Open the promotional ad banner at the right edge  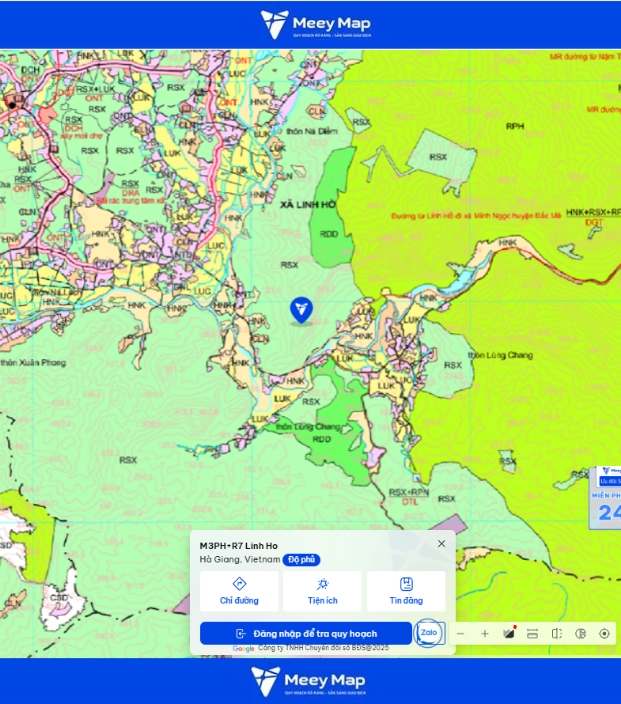point(606,497)
